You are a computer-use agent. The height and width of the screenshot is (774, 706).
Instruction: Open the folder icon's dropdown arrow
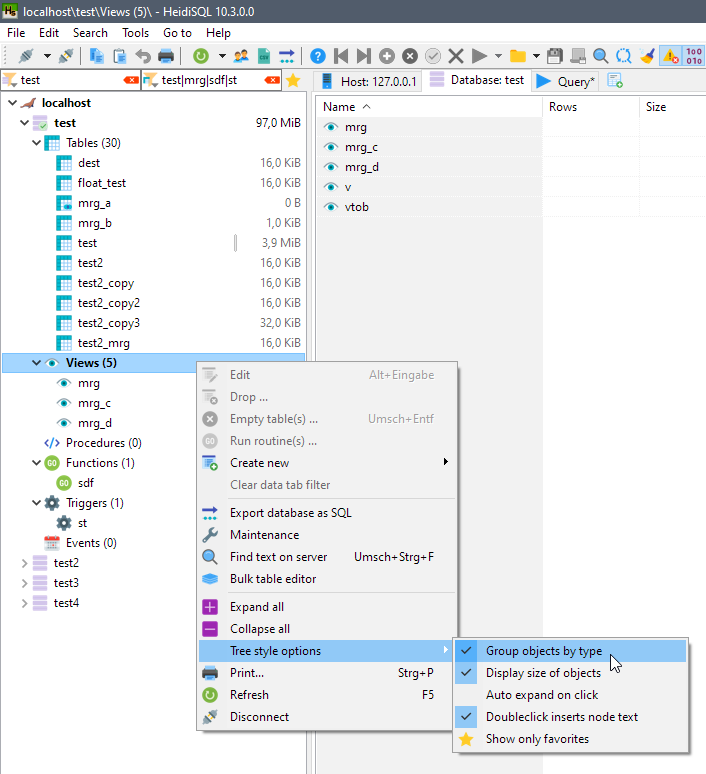pos(536,56)
